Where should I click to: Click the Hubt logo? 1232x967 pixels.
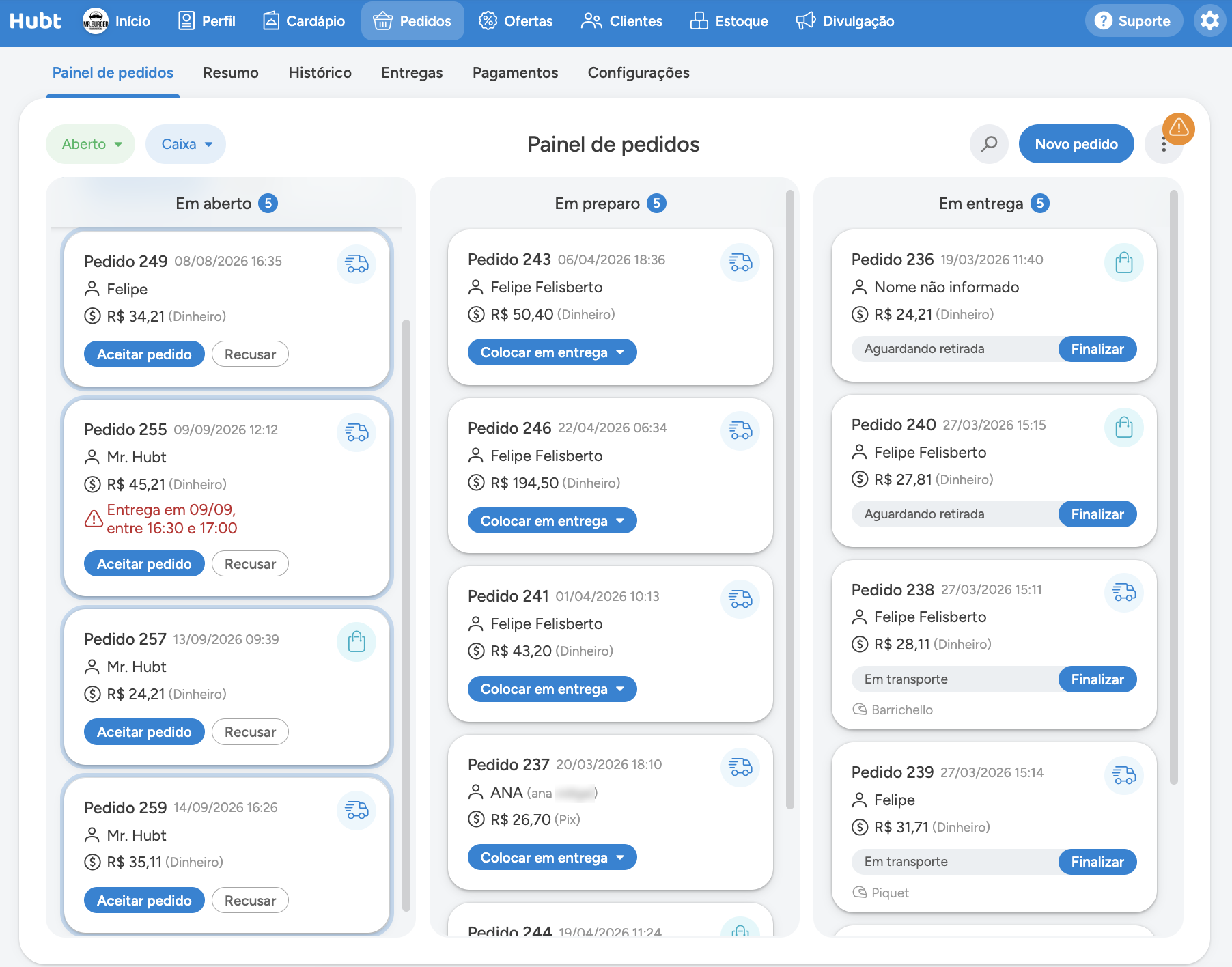pos(36,20)
